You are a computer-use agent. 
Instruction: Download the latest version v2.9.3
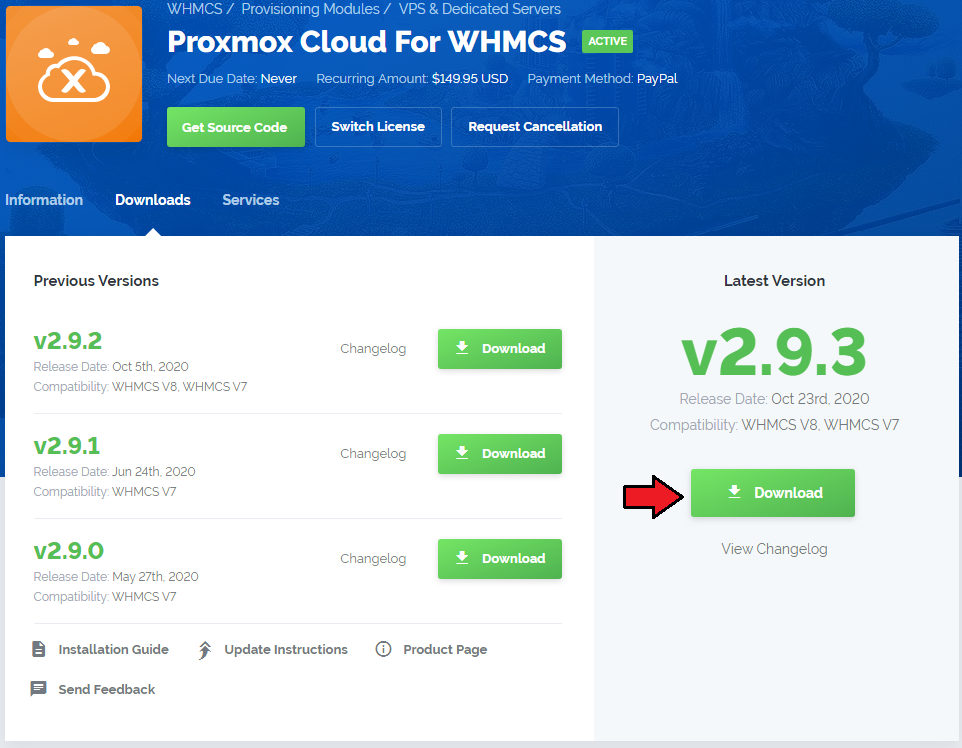click(x=773, y=493)
